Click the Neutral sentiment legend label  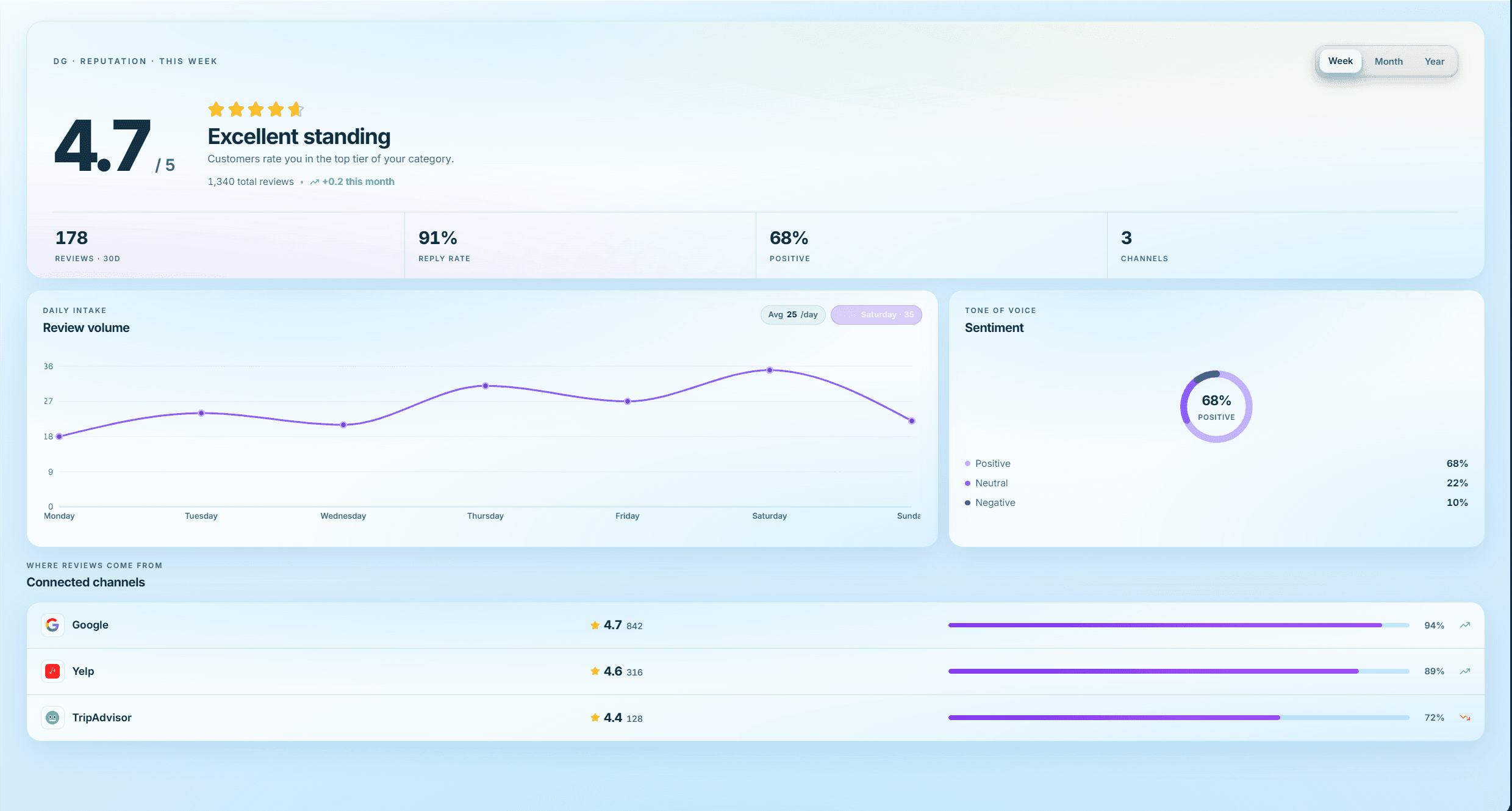tap(991, 483)
